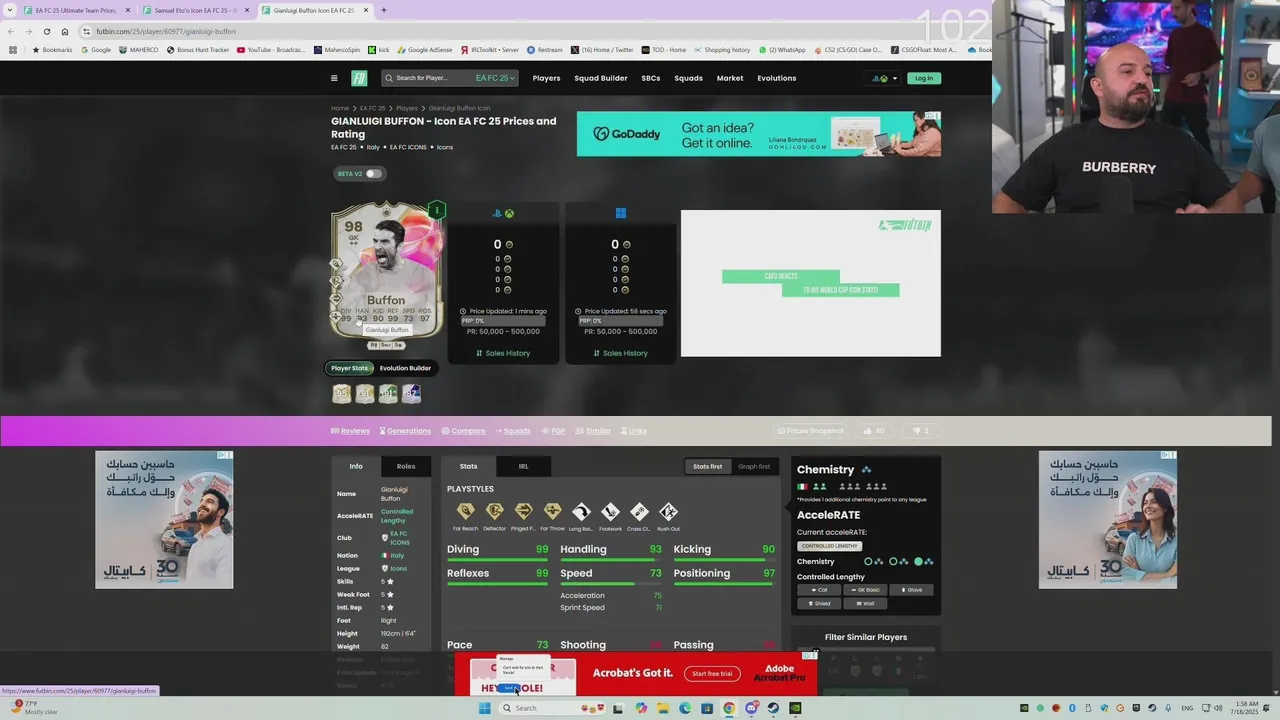Click the Log In button
This screenshot has width=1280, height=720.
click(924, 78)
